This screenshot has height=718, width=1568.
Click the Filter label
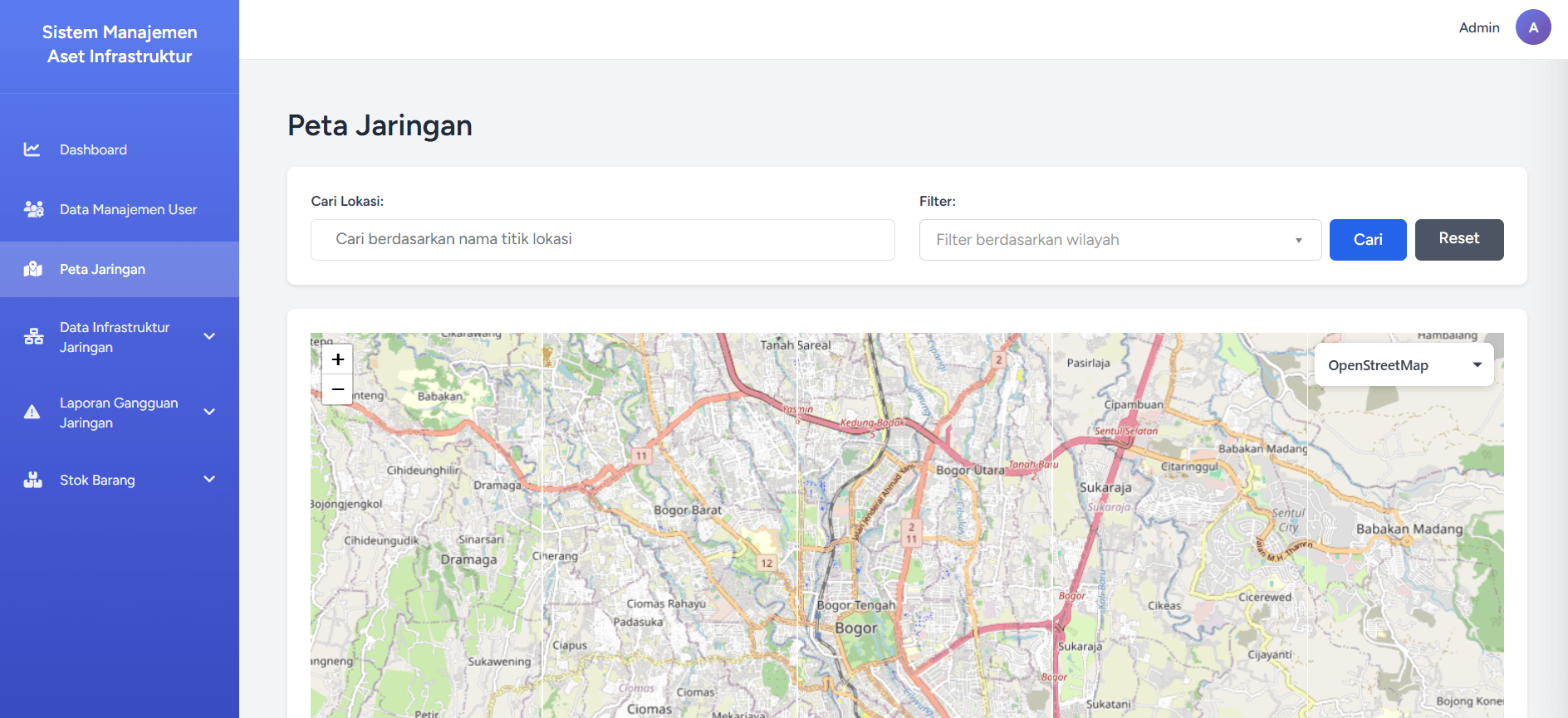(938, 201)
